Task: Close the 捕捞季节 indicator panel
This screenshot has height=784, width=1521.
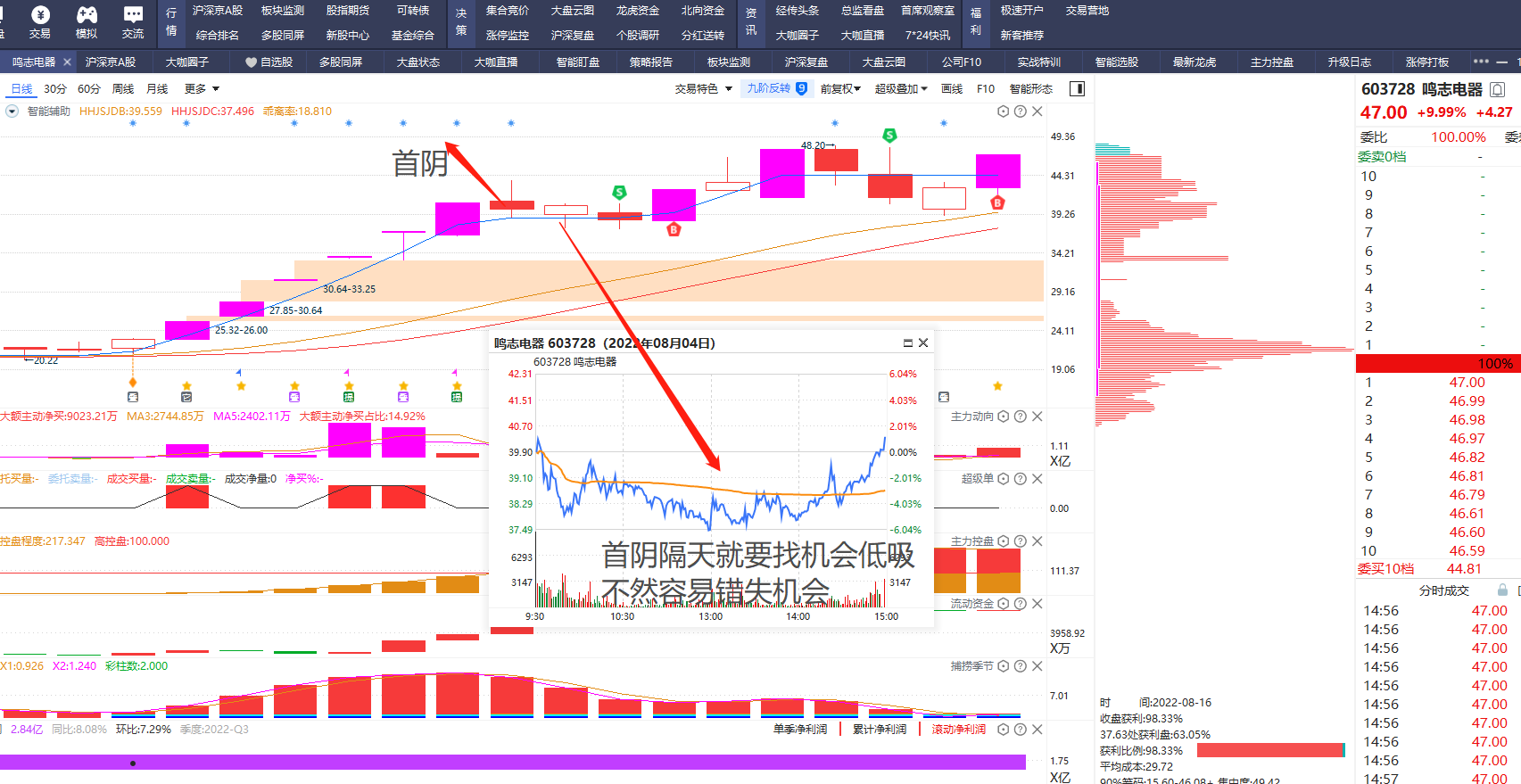Action: pyautogui.click(x=1037, y=666)
